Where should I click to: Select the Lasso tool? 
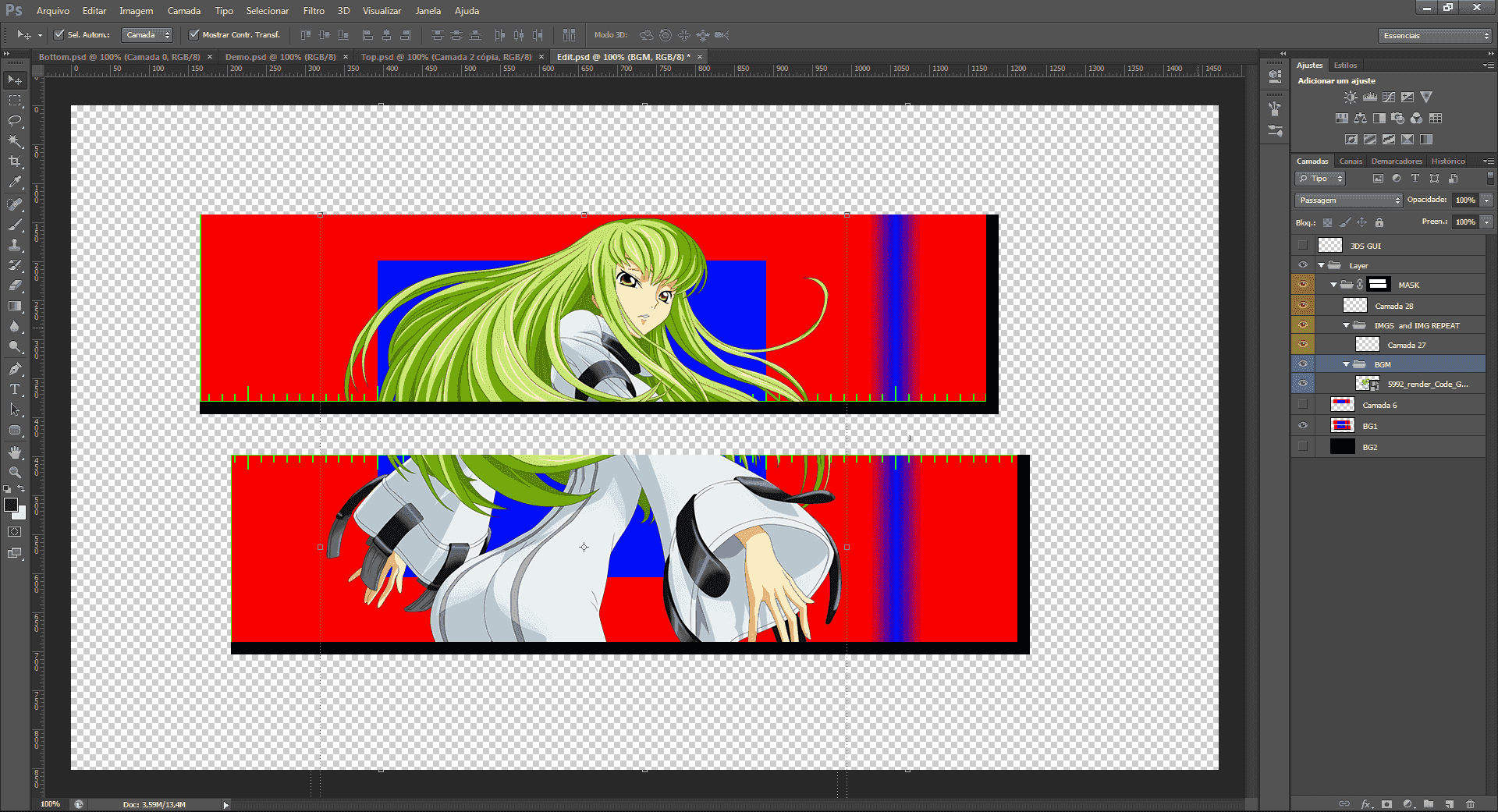click(x=15, y=121)
